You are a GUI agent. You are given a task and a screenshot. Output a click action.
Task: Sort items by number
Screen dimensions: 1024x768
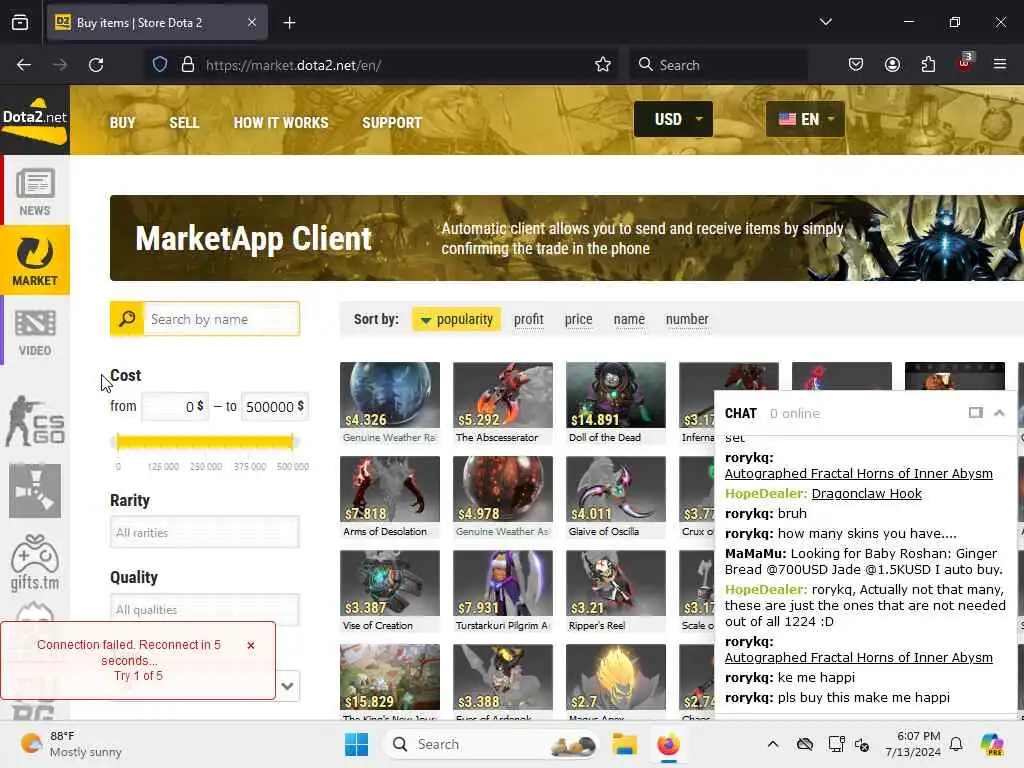point(687,319)
